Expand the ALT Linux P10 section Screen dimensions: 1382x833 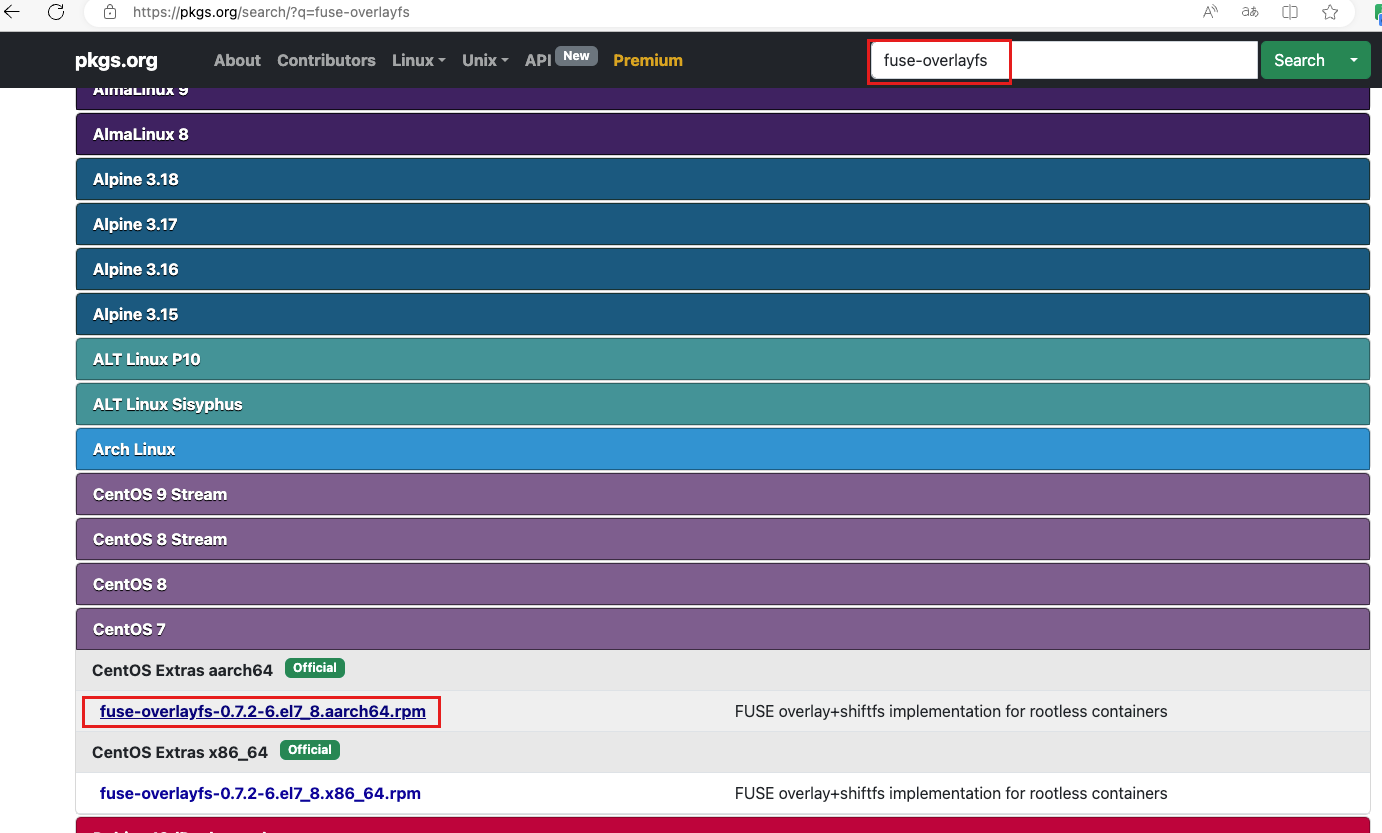point(722,359)
